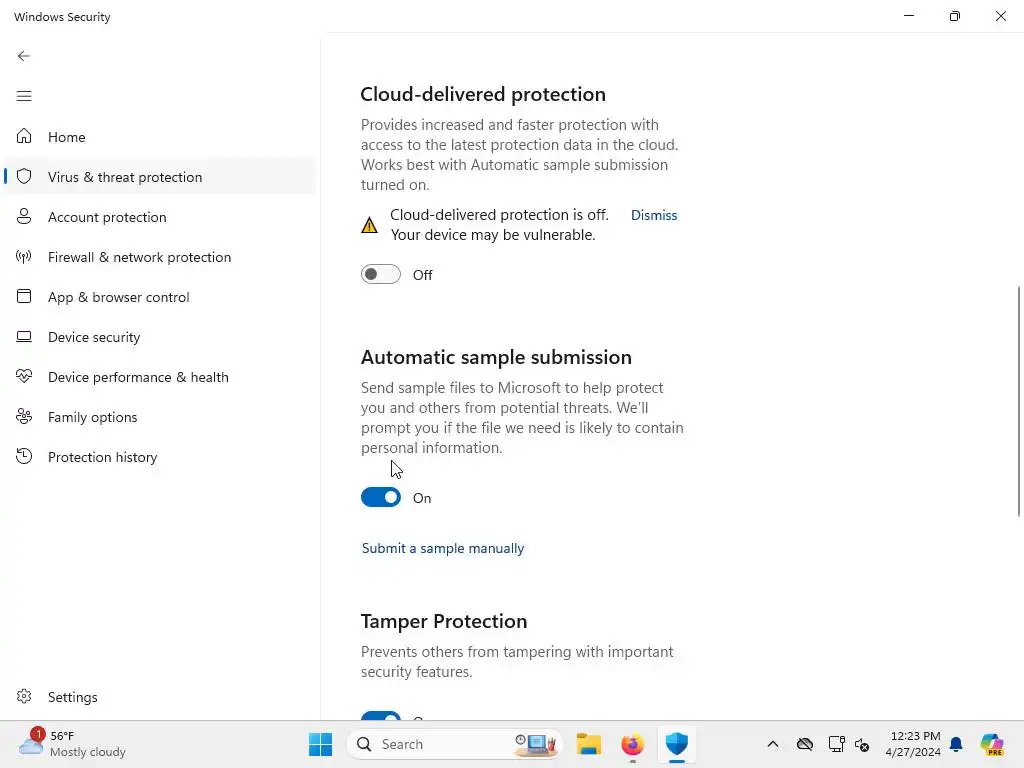The height and width of the screenshot is (768, 1024).
Task: Turn off Automatic sample submission toggle
Action: (381, 498)
